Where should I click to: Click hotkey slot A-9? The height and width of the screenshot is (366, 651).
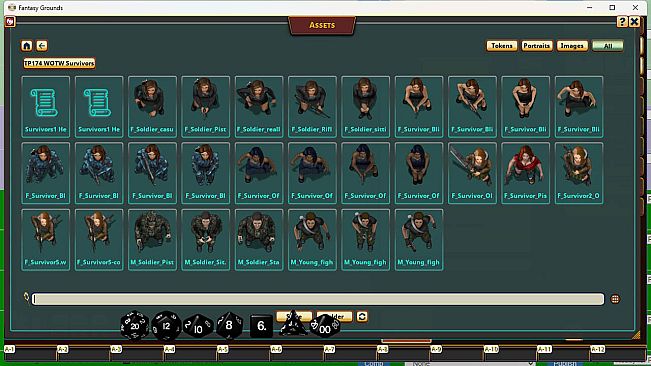point(457,353)
